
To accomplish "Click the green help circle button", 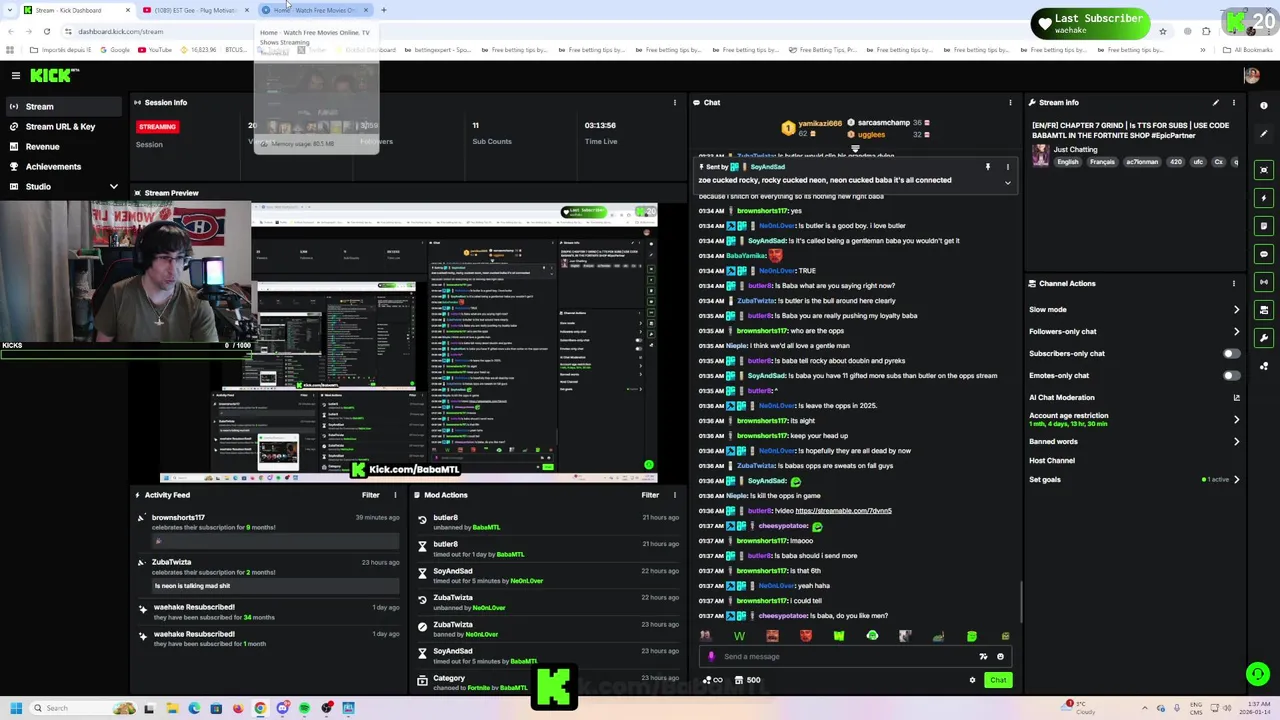I will (1257, 674).
